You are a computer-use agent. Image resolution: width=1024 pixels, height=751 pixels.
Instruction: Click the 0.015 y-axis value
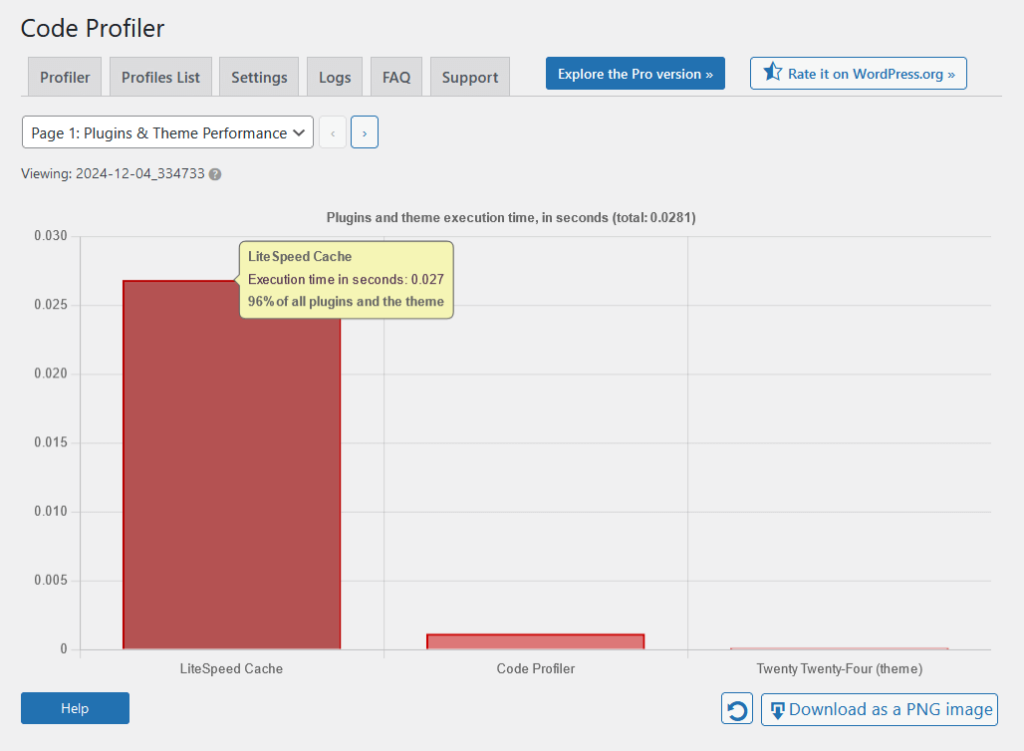coord(51,443)
